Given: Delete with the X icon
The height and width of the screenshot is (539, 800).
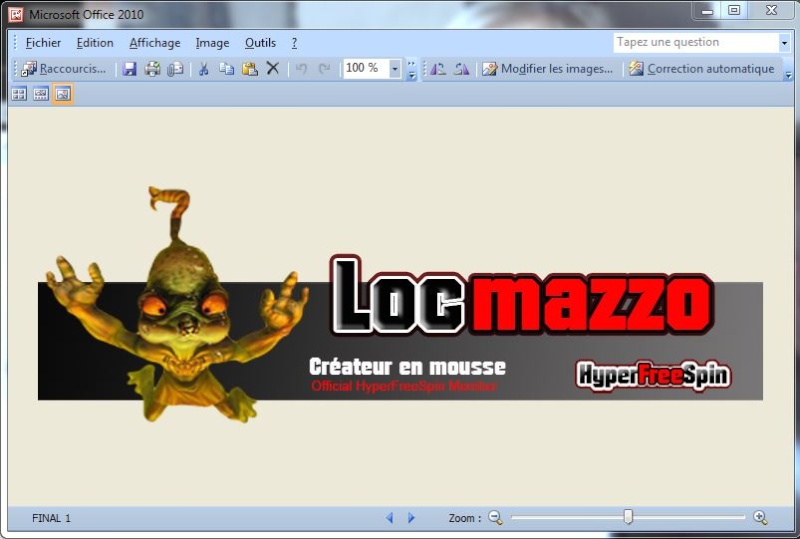Looking at the screenshot, I should point(273,68).
